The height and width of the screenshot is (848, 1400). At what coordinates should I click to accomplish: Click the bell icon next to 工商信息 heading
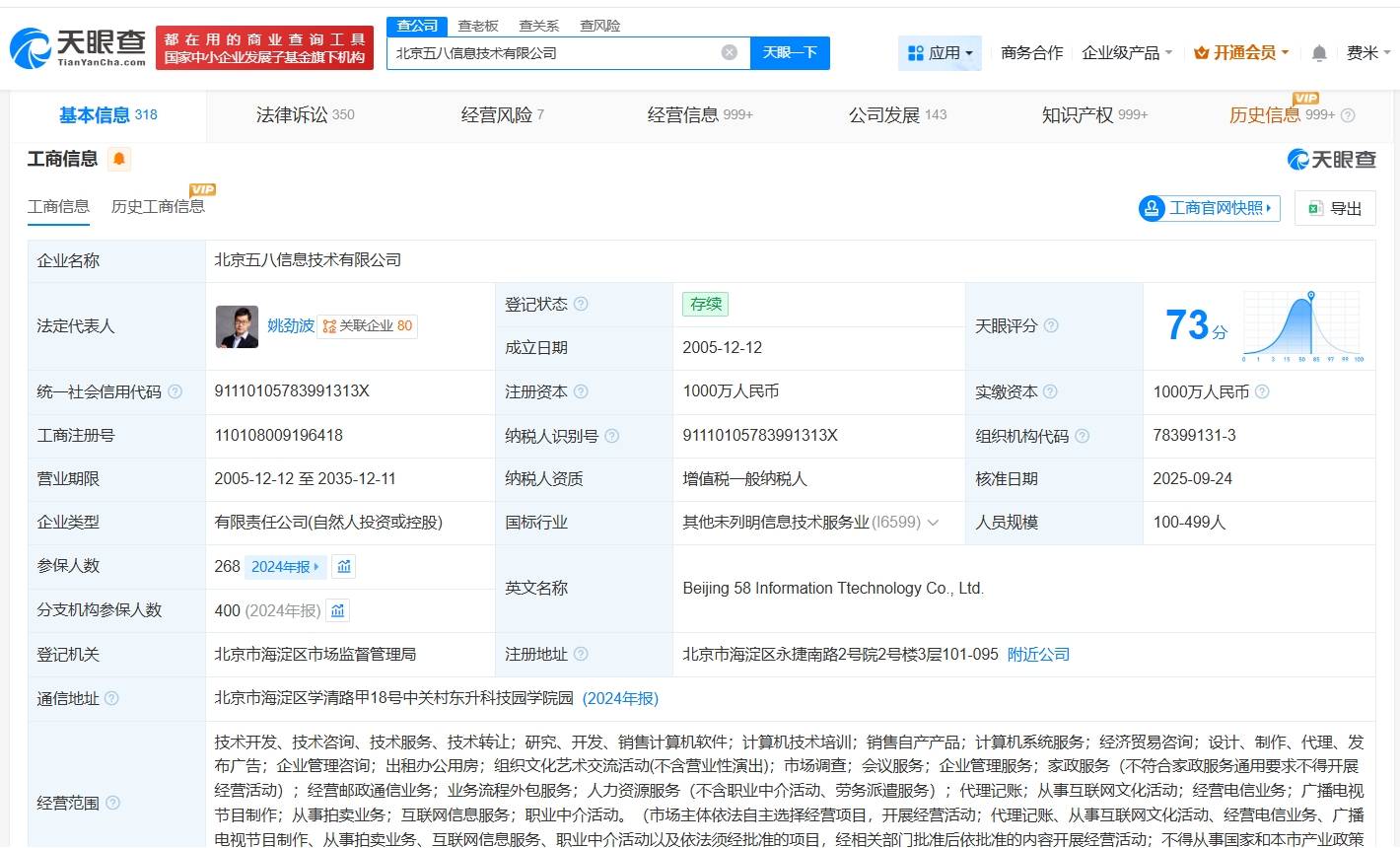(119, 158)
